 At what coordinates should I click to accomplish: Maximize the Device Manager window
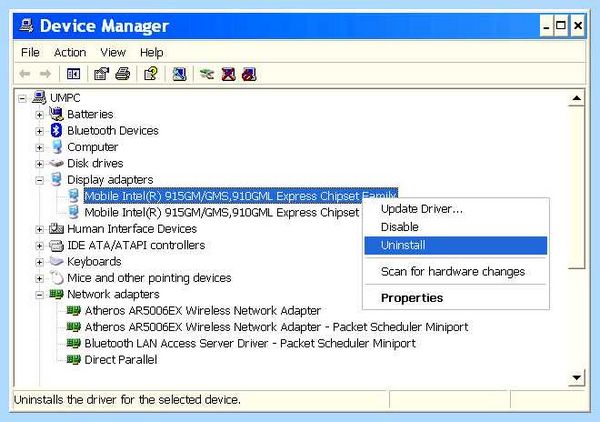(561, 26)
